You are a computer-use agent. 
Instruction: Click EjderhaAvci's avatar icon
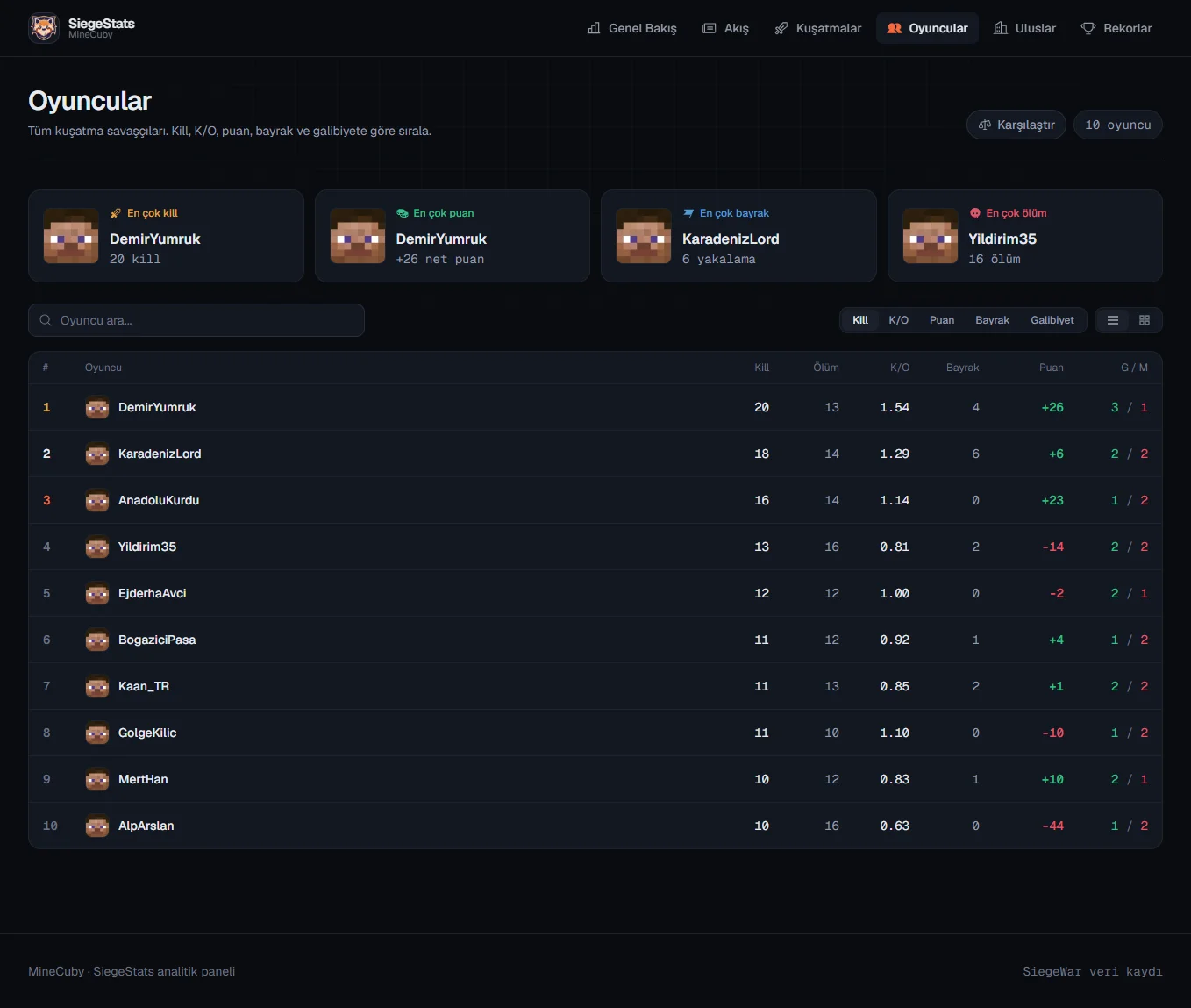[97, 593]
